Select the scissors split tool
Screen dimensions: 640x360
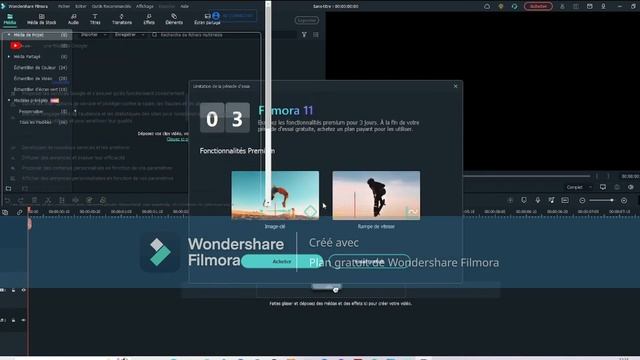point(48,200)
